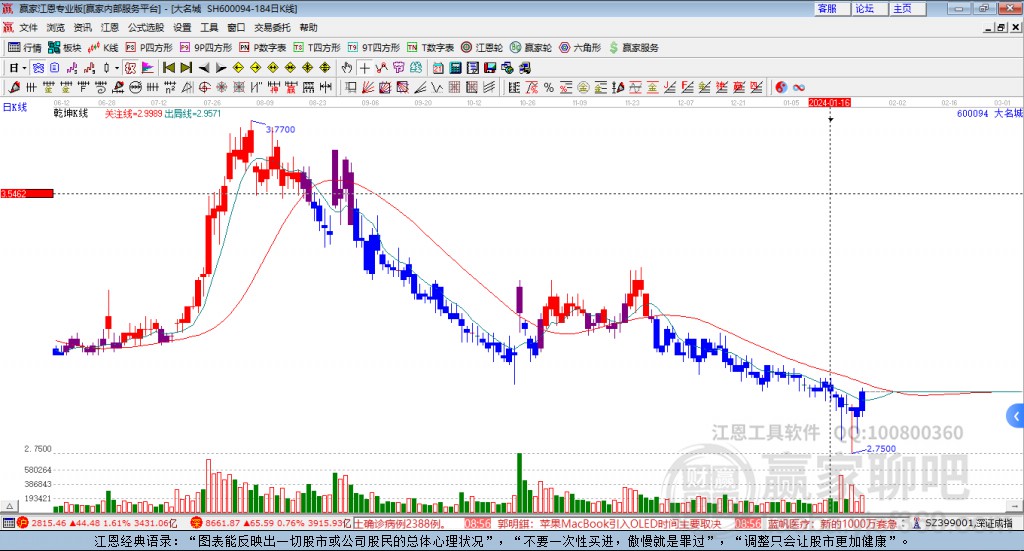This screenshot has width=1024, height=551.
Task: Open the 赢家轮 wheel tool
Action: [x=531, y=48]
